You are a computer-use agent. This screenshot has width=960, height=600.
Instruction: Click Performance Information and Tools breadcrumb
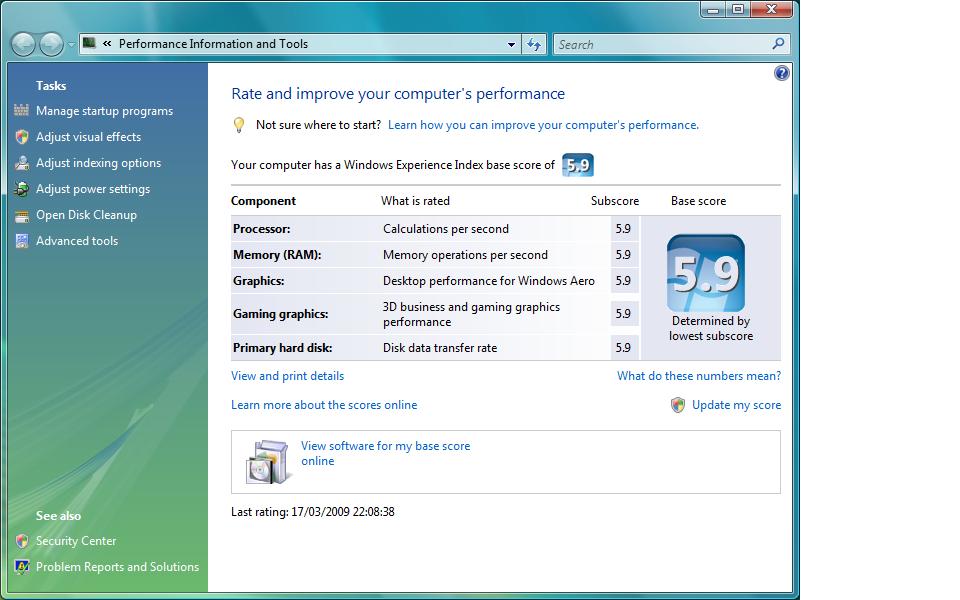coord(213,43)
